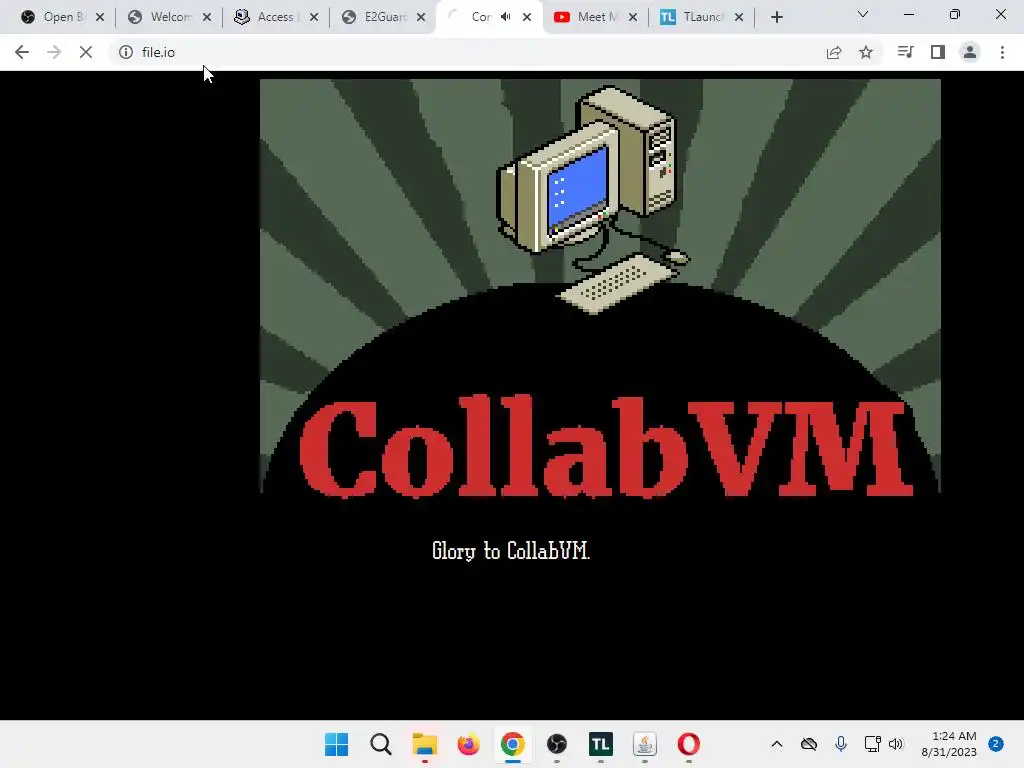The image size is (1024, 768).
Task: Click the Chrome taskbar icon
Action: tap(513, 744)
